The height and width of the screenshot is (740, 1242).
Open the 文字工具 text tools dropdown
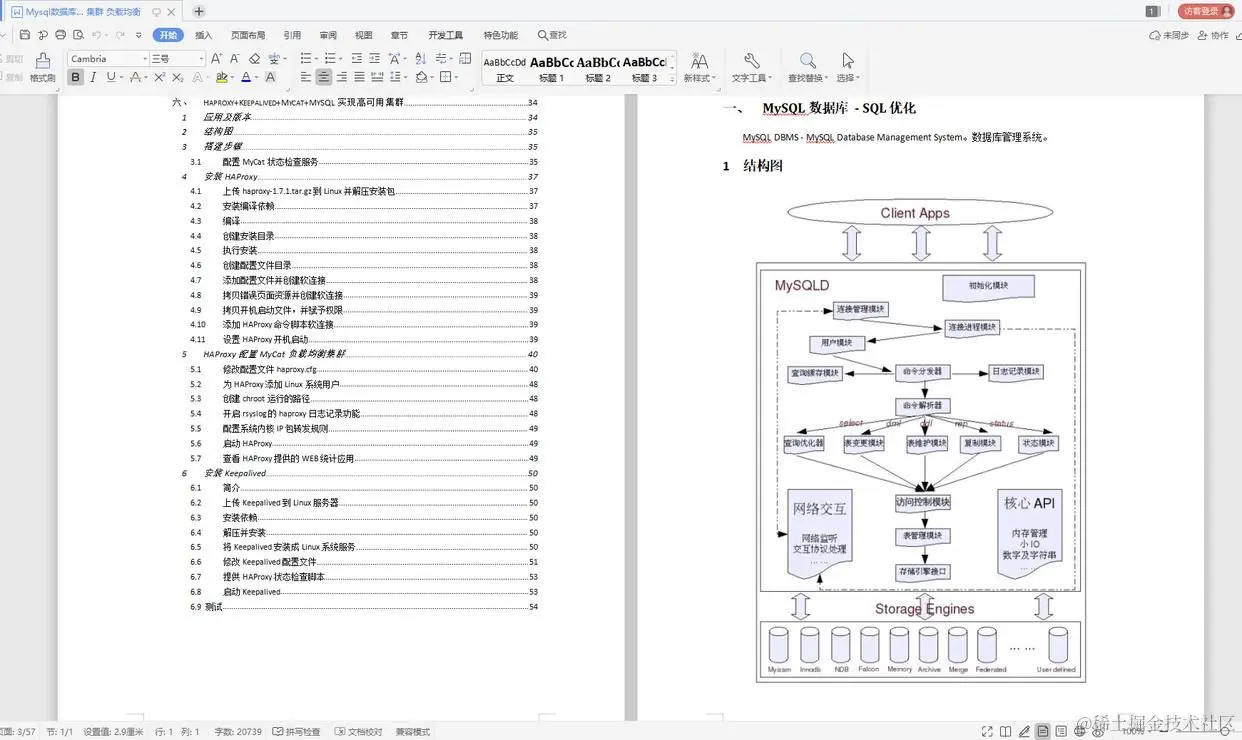point(751,68)
